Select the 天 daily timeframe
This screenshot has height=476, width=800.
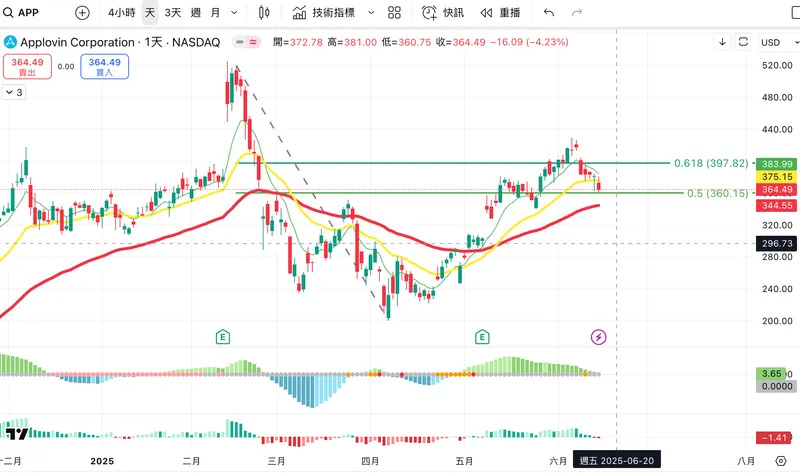pos(149,12)
